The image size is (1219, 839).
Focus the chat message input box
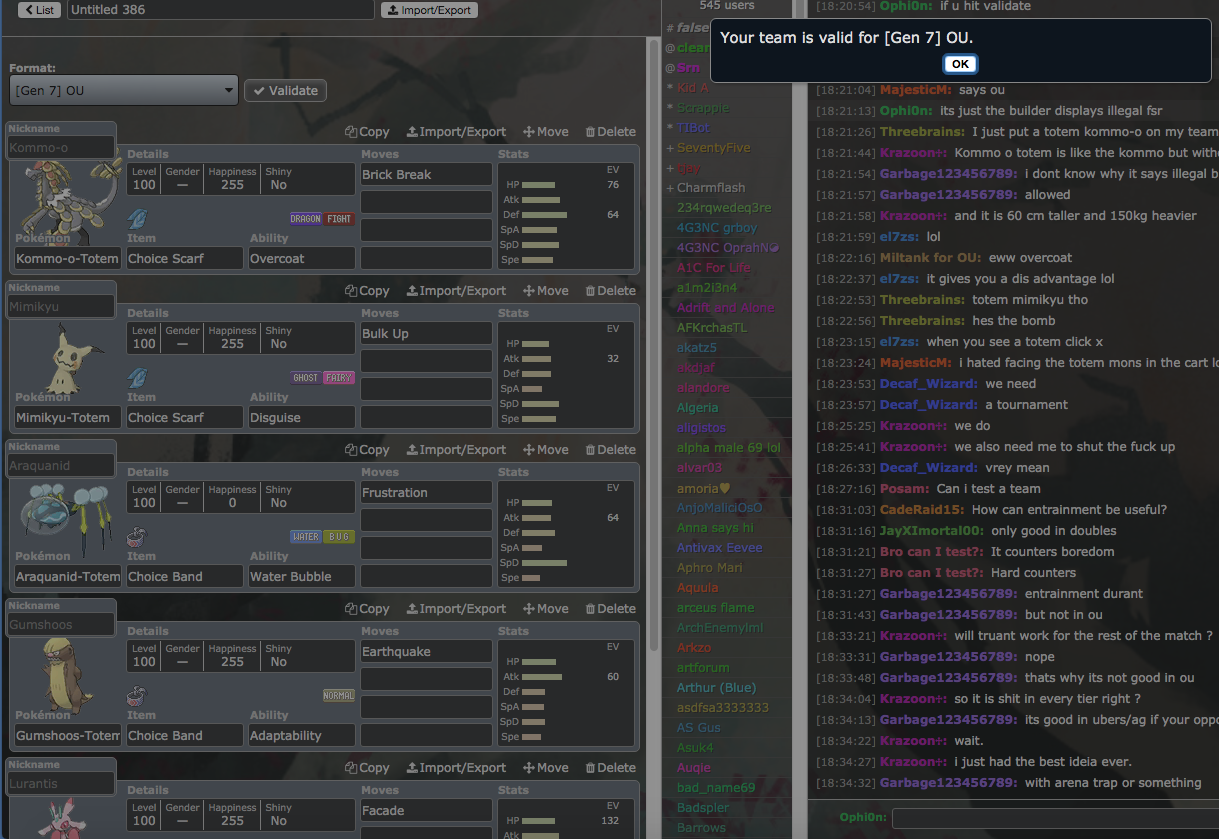[x=1055, y=818]
